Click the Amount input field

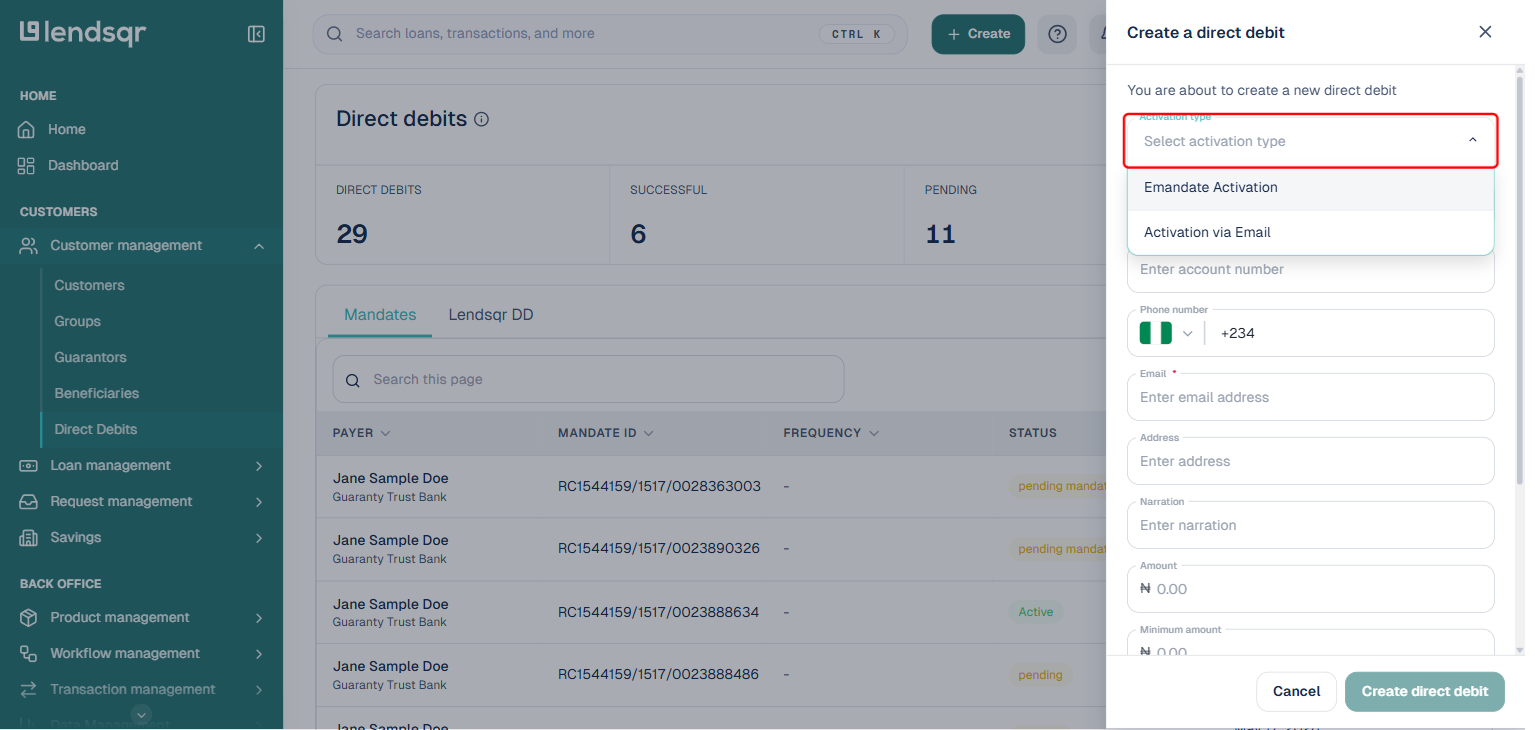1311,589
